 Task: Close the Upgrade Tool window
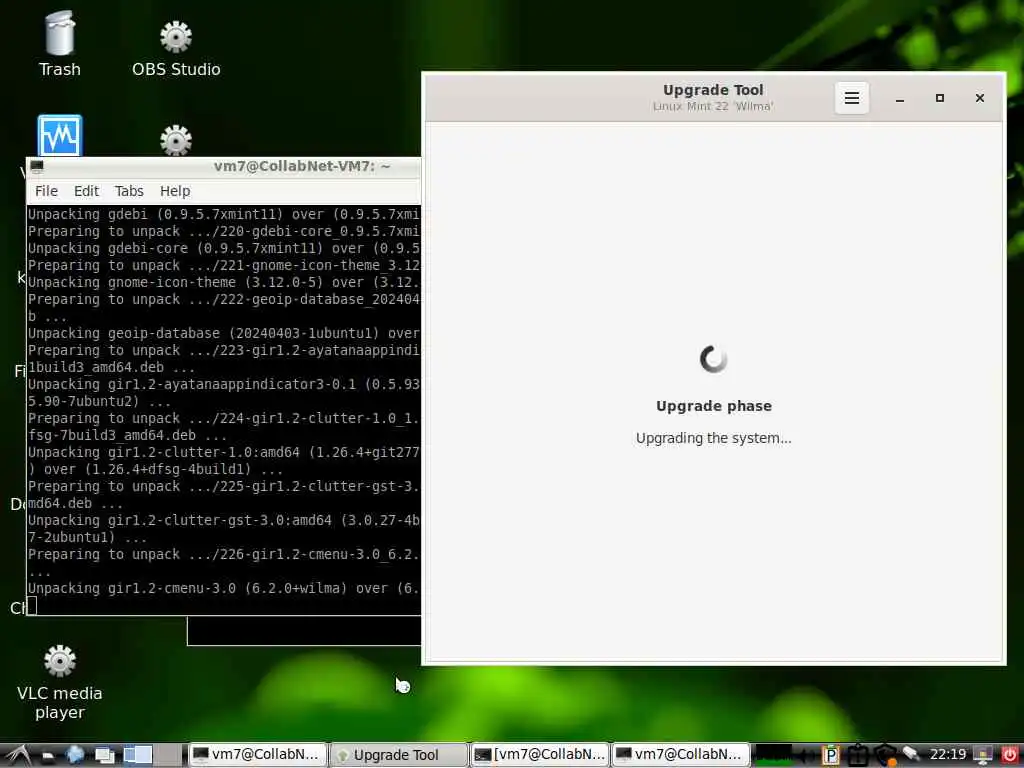(980, 98)
